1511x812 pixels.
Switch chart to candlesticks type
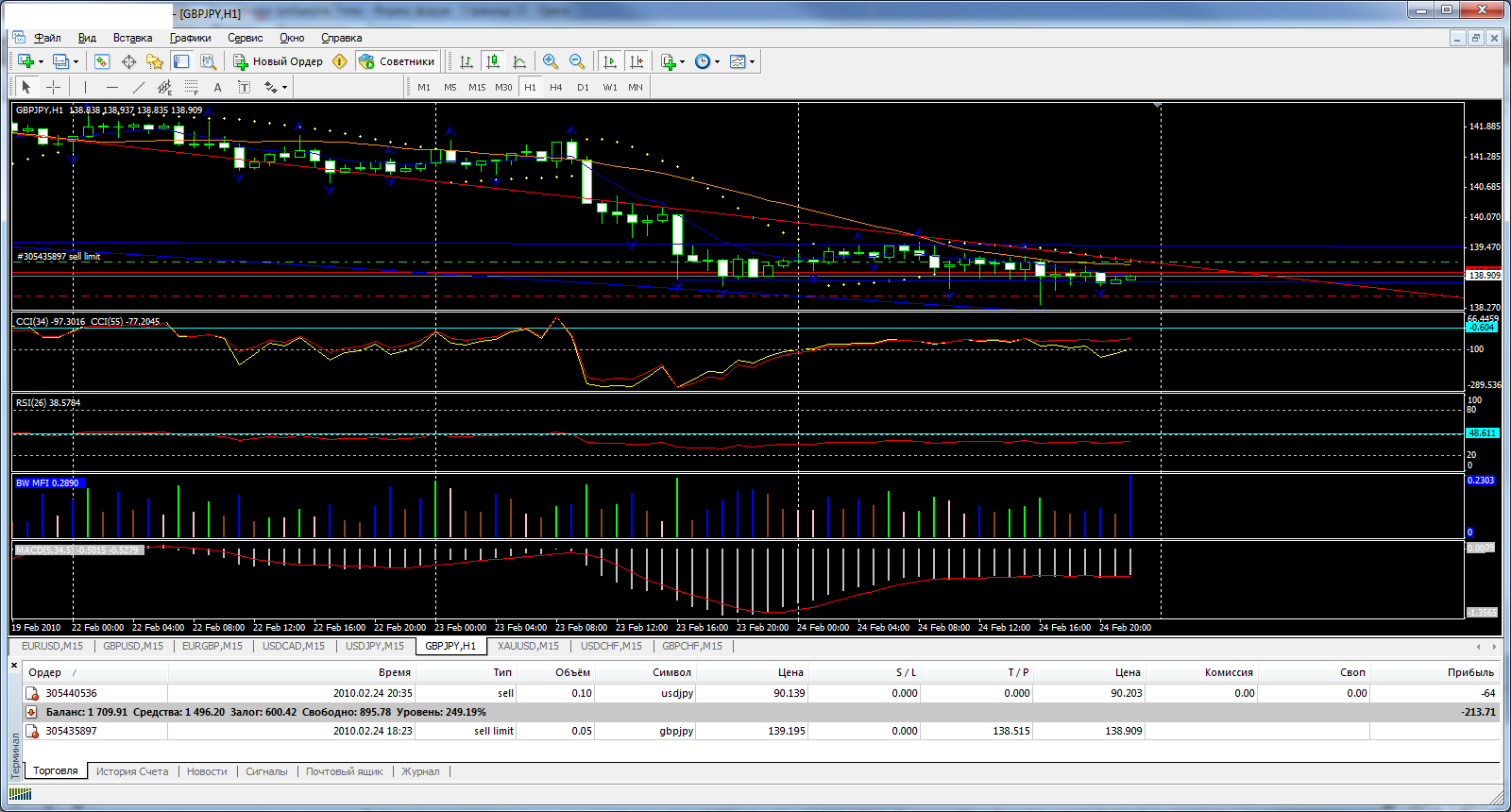tap(493, 61)
